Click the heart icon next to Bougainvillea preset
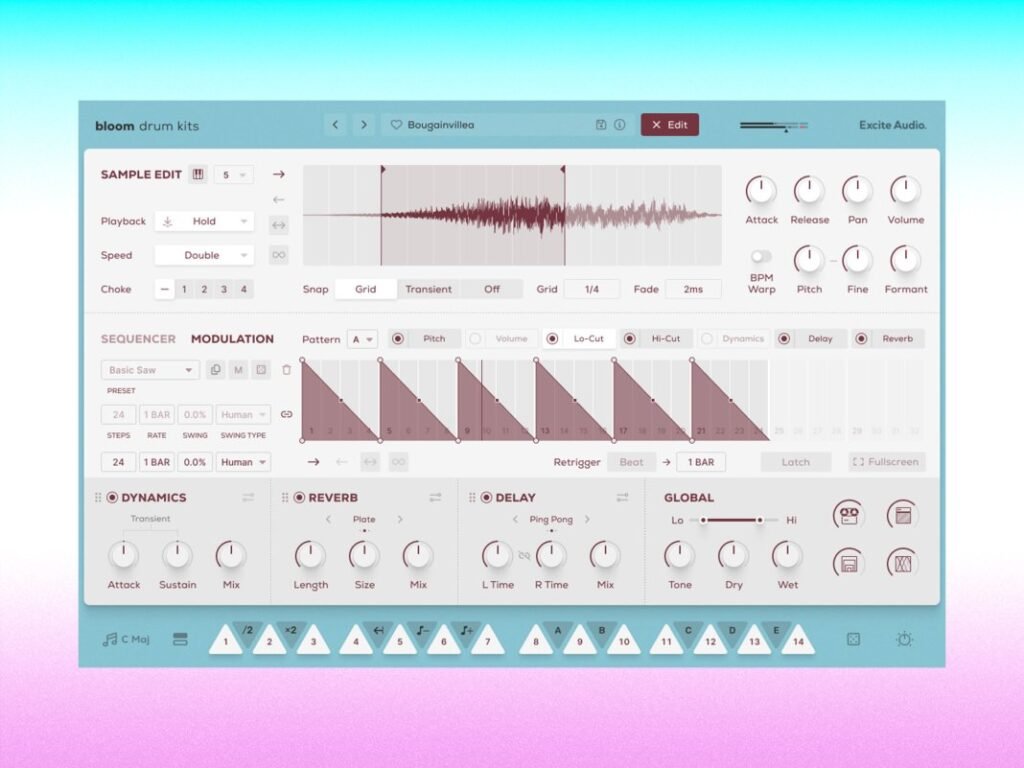The height and width of the screenshot is (768, 1024). tap(399, 124)
